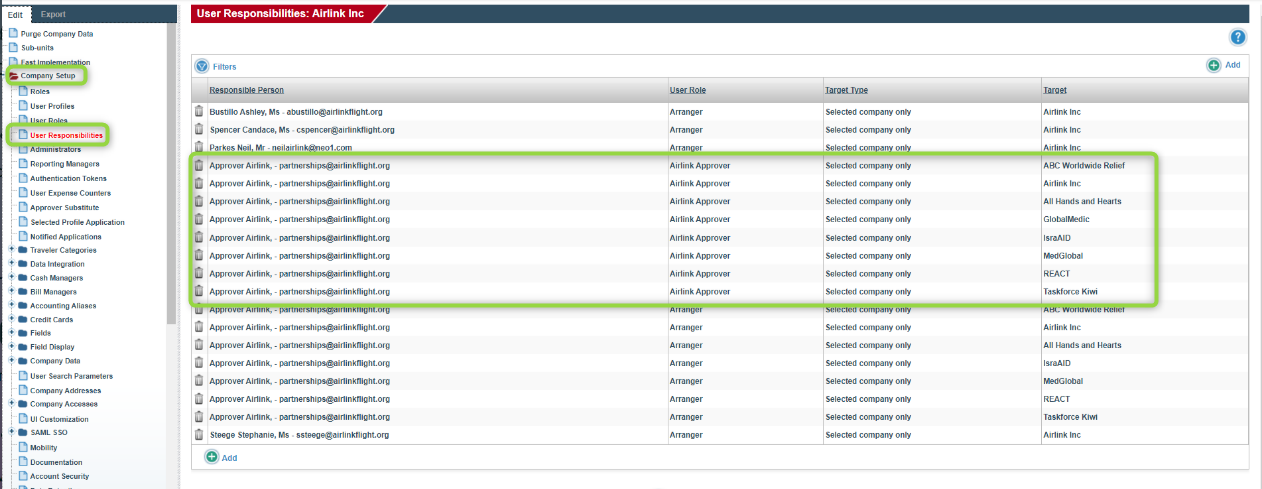Switch to the Export tab
This screenshot has height=489, width=1262.
click(x=53, y=15)
